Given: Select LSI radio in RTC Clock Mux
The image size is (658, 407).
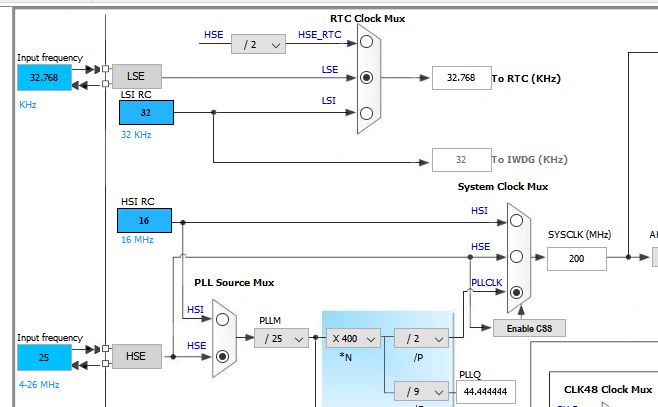Looking at the screenshot, I should 366,113.
